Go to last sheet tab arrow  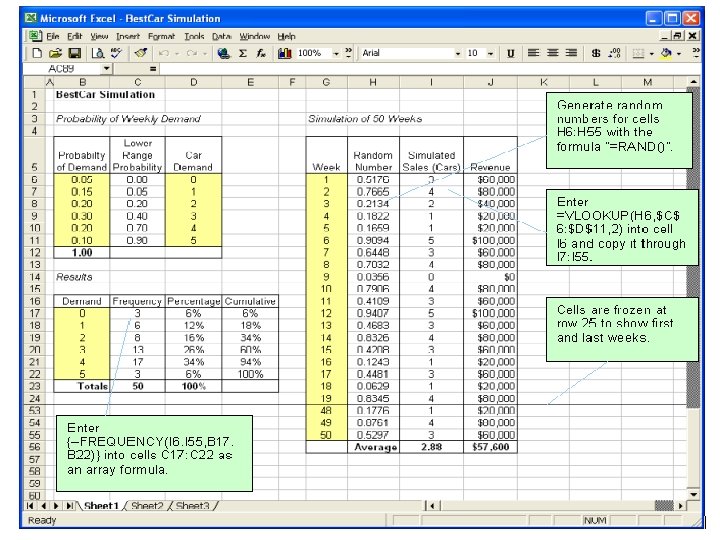[69, 506]
